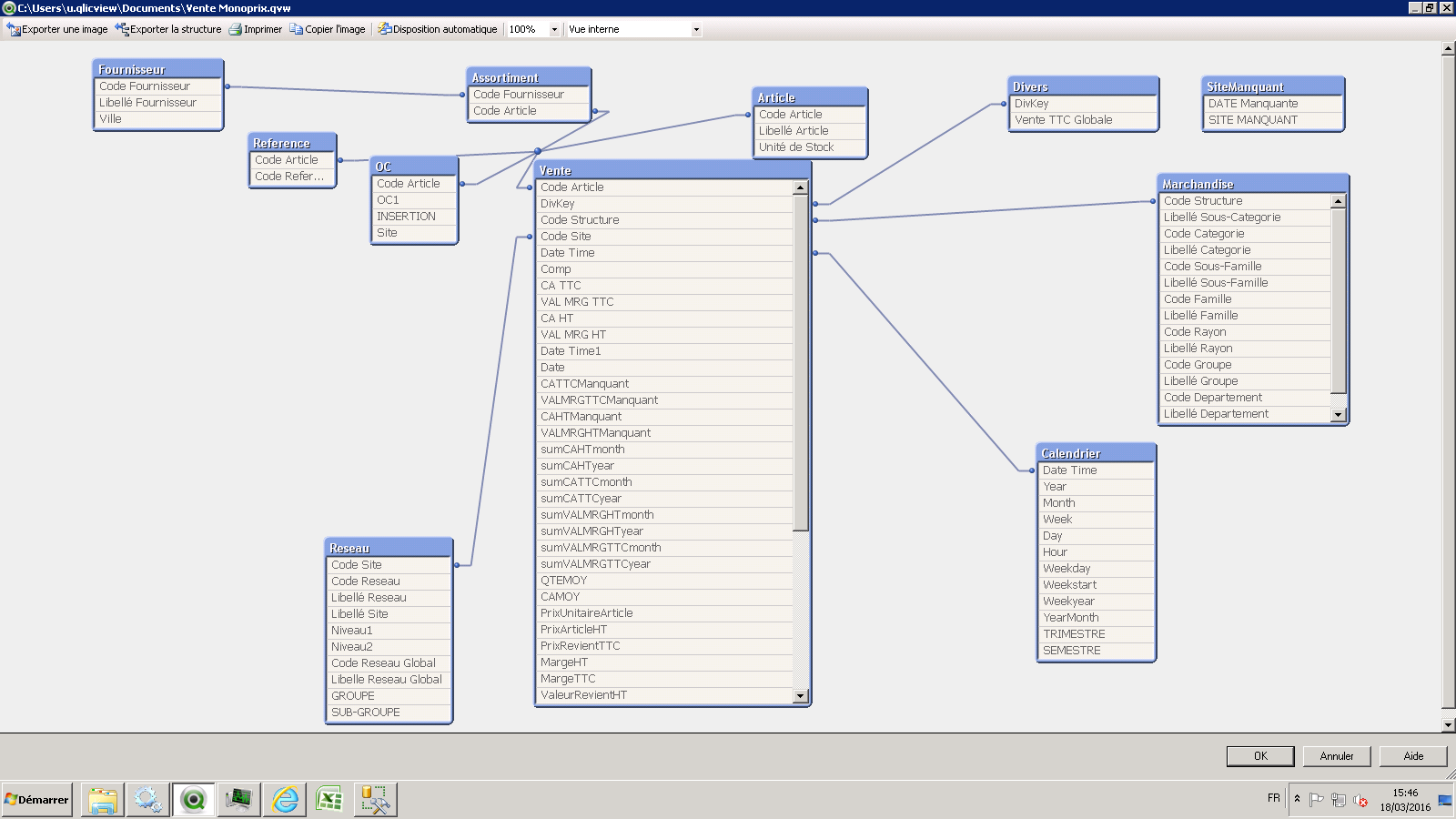Viewport: 1456px width, 819px height.
Task: Click Unité de Stock field in Article
Action: 810,147
